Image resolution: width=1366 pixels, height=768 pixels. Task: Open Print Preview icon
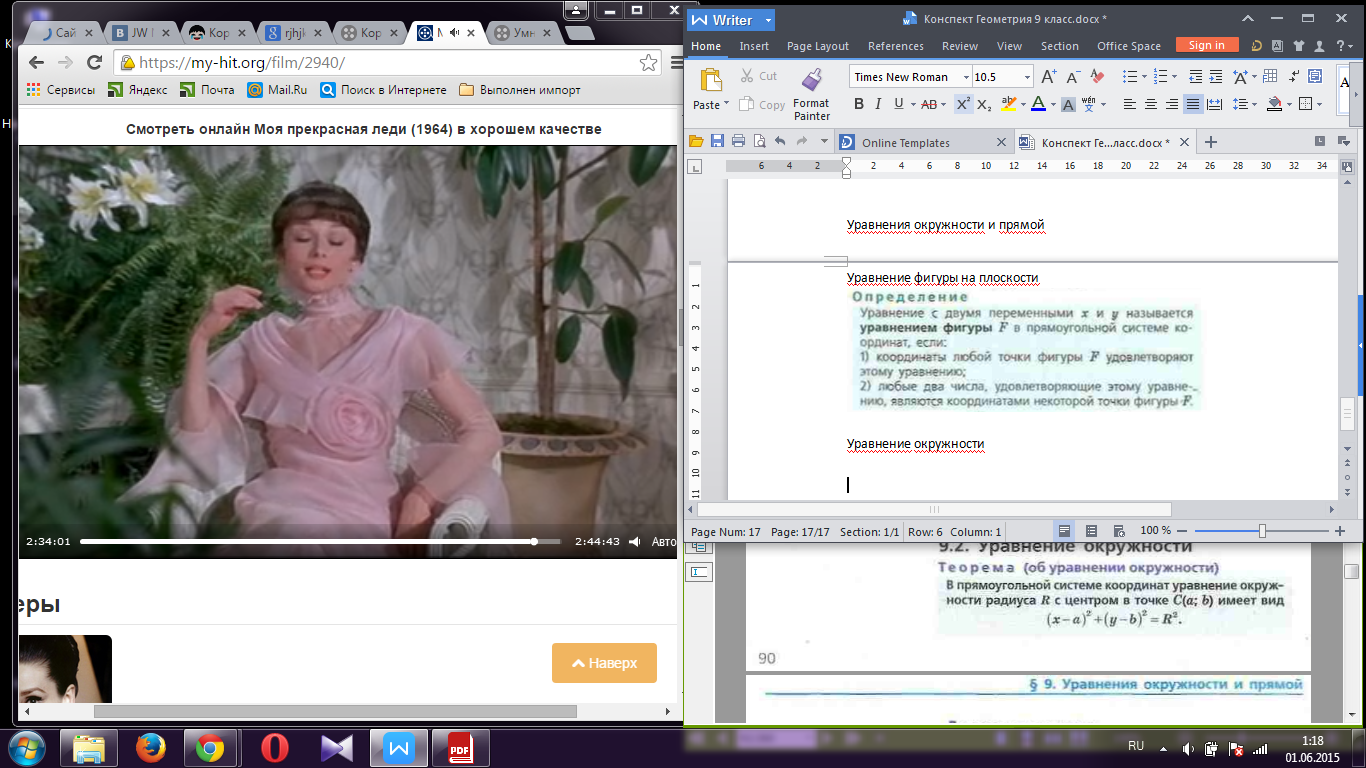pos(759,141)
